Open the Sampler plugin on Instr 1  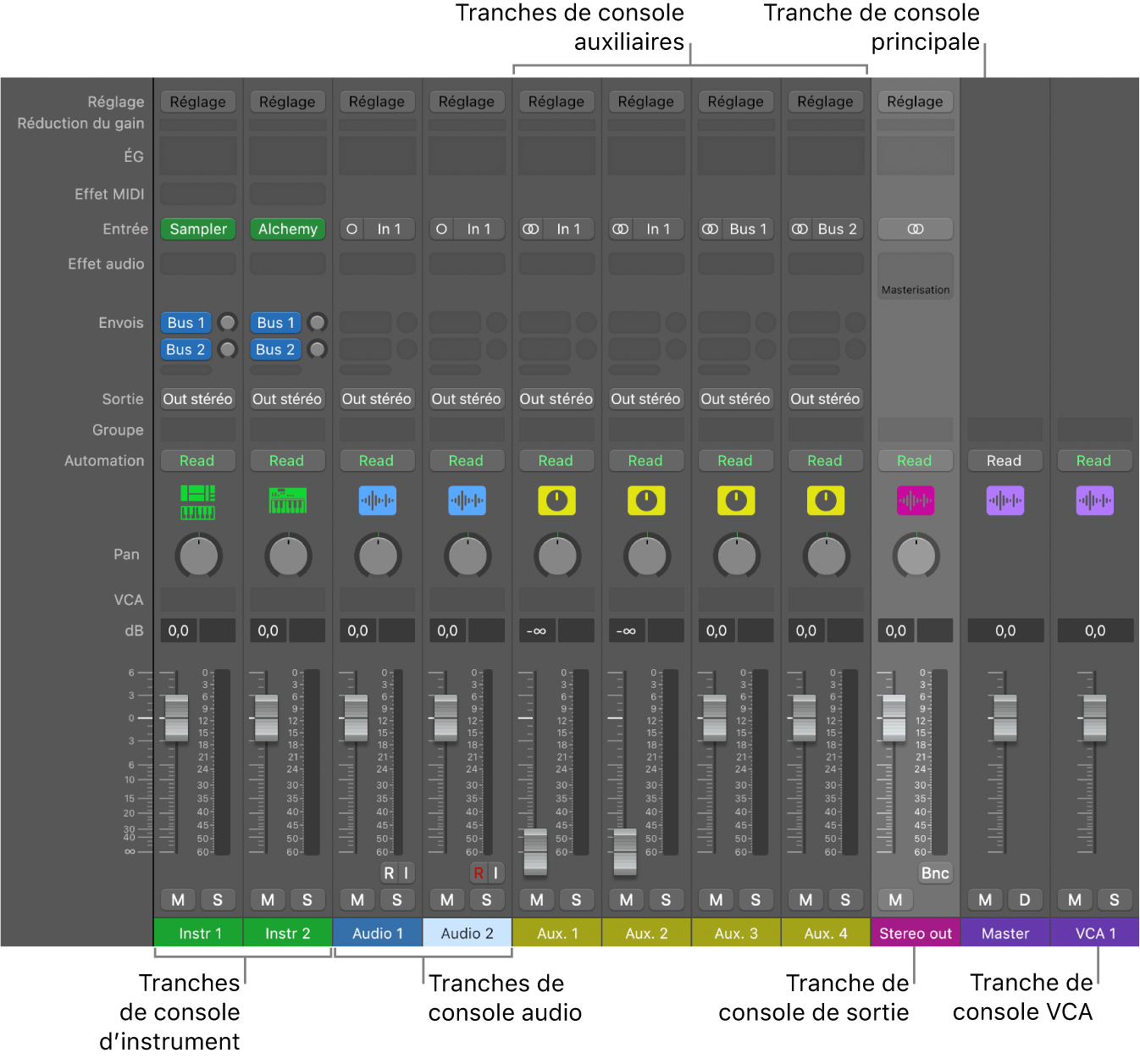[197, 229]
